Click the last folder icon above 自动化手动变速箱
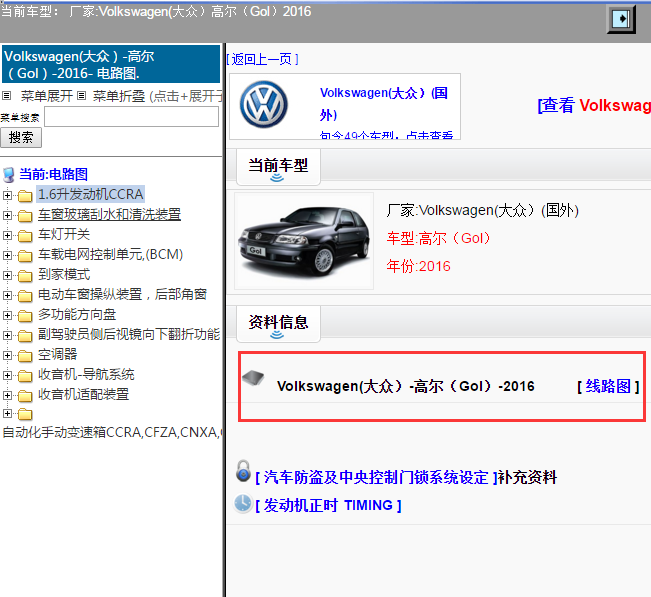 pyautogui.click(x=25, y=414)
